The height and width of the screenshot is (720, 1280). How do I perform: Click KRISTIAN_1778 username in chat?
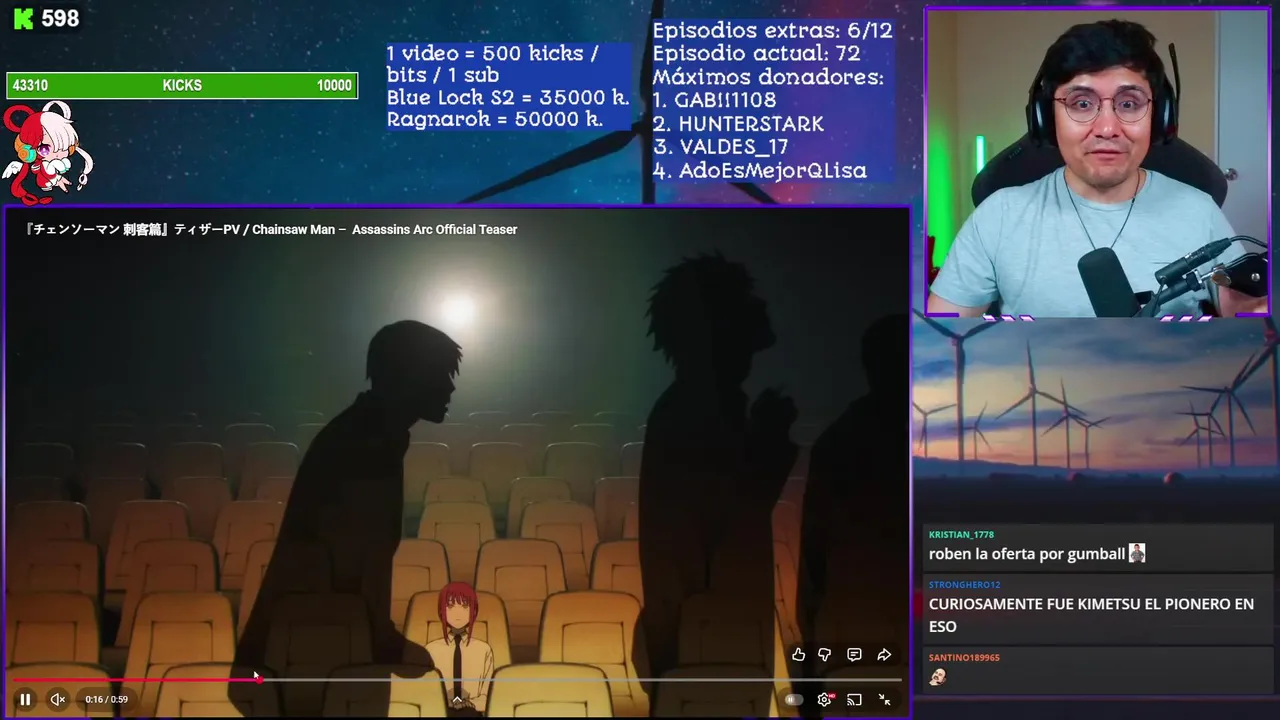(961, 535)
